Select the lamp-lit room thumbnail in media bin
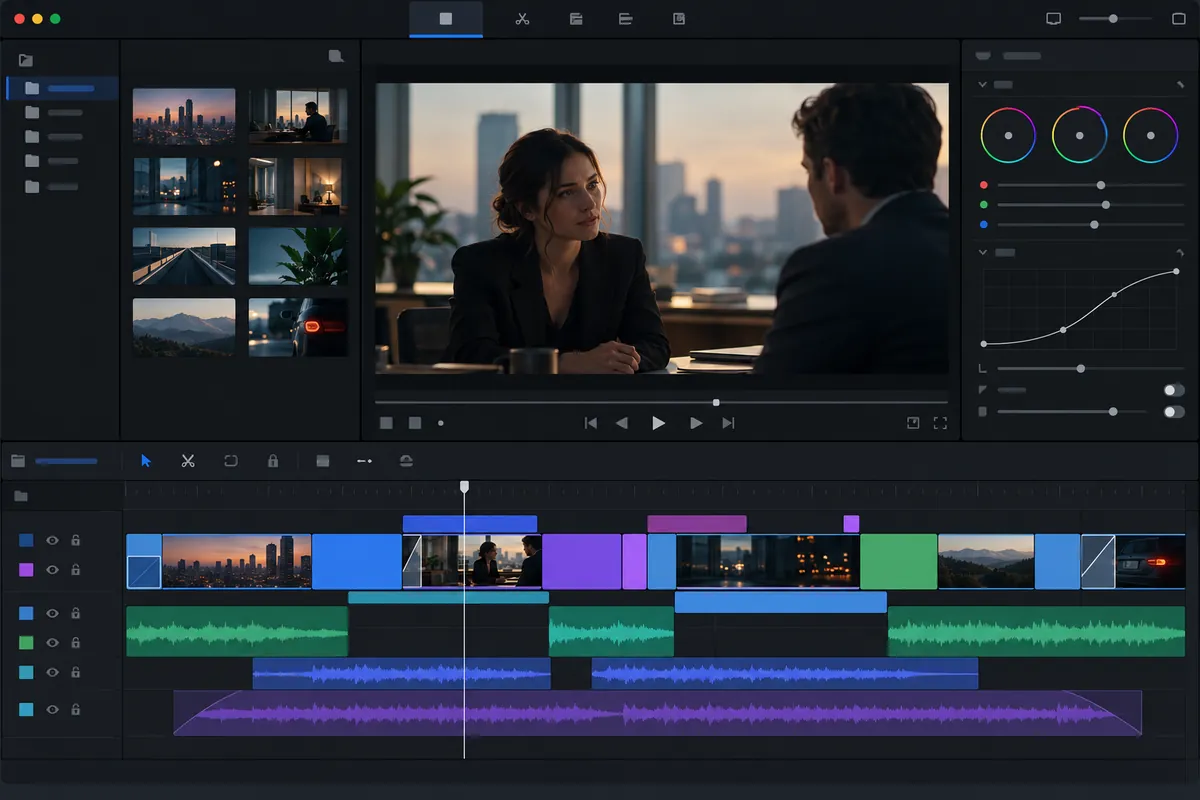1200x800 pixels. (298, 186)
